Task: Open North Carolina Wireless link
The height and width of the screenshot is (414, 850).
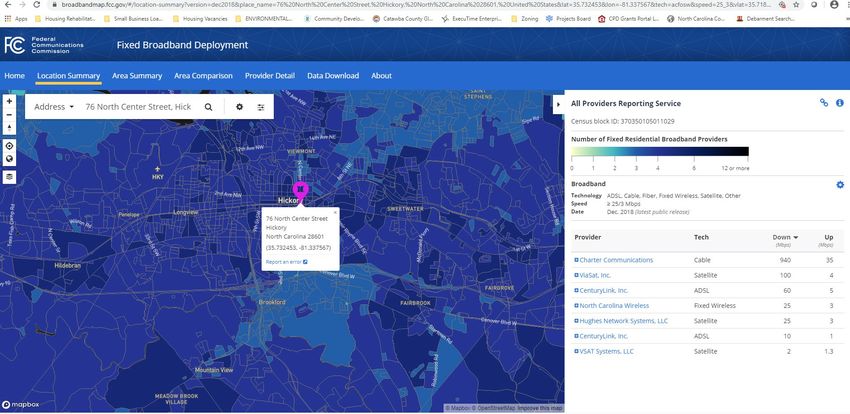Action: (614, 306)
